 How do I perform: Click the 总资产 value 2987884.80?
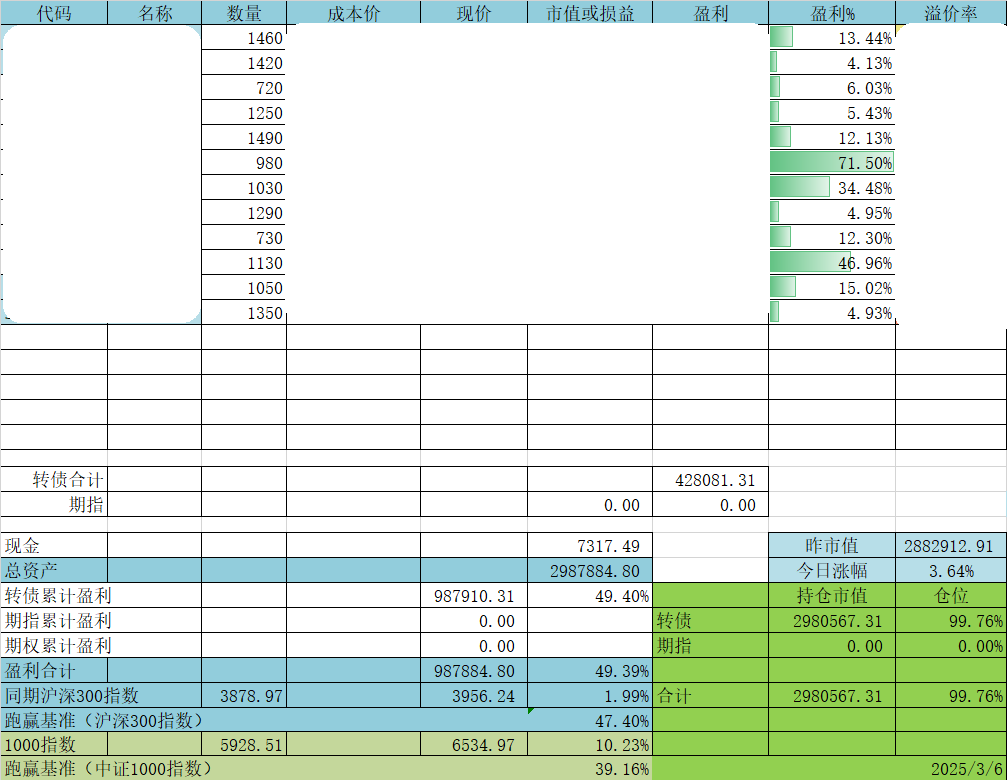pyautogui.click(x=590, y=571)
